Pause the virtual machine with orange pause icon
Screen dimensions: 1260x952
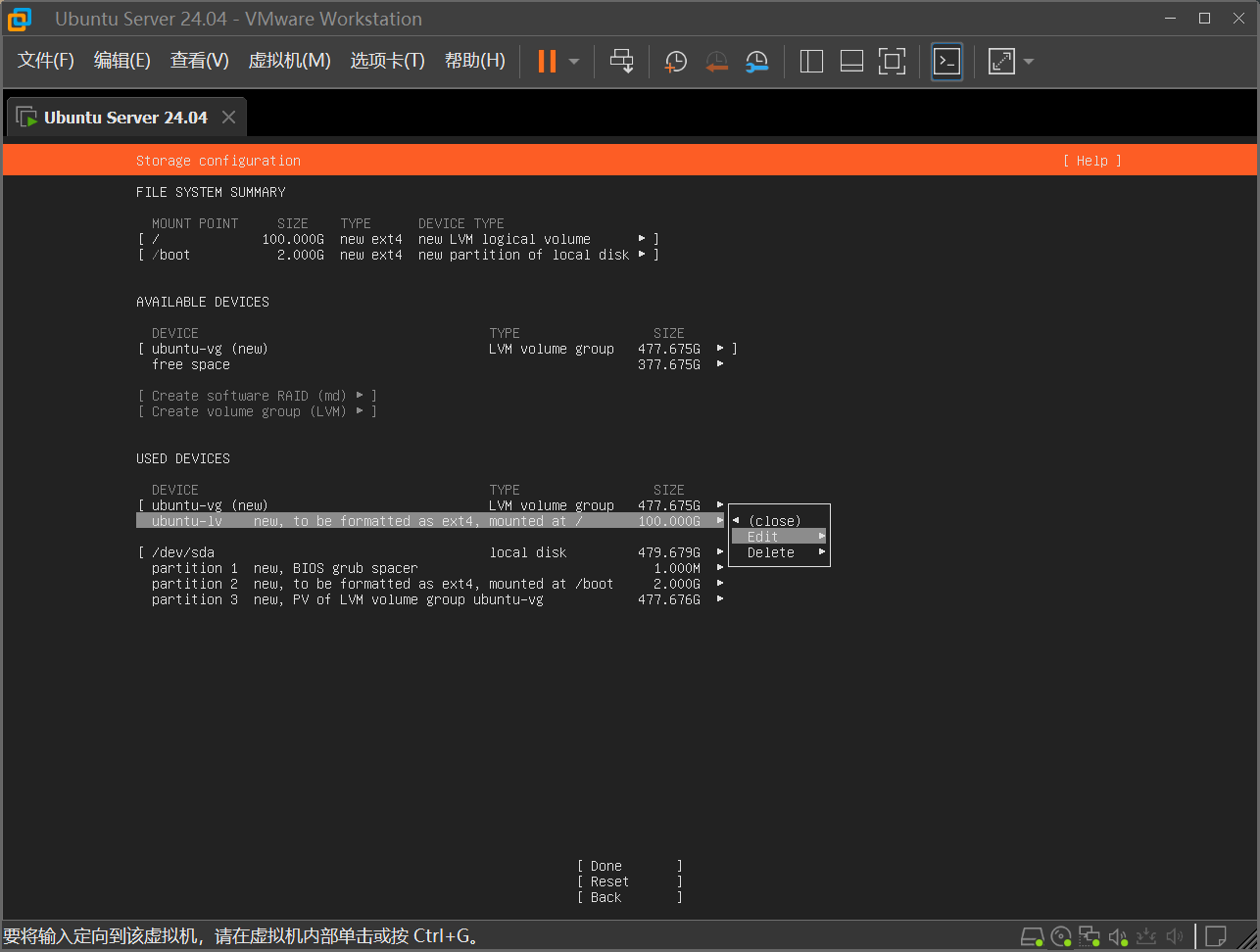point(547,61)
